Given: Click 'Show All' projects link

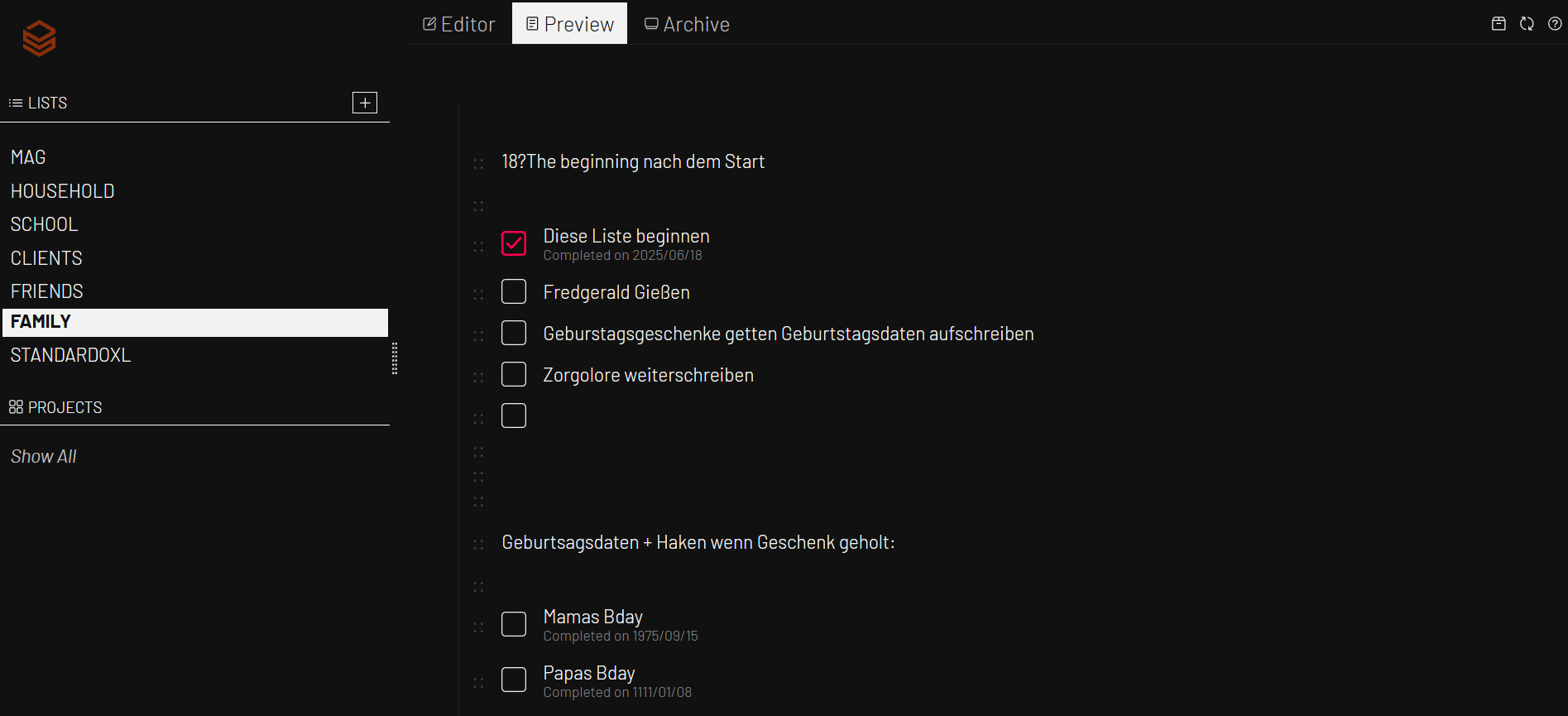Looking at the screenshot, I should tap(43, 457).
